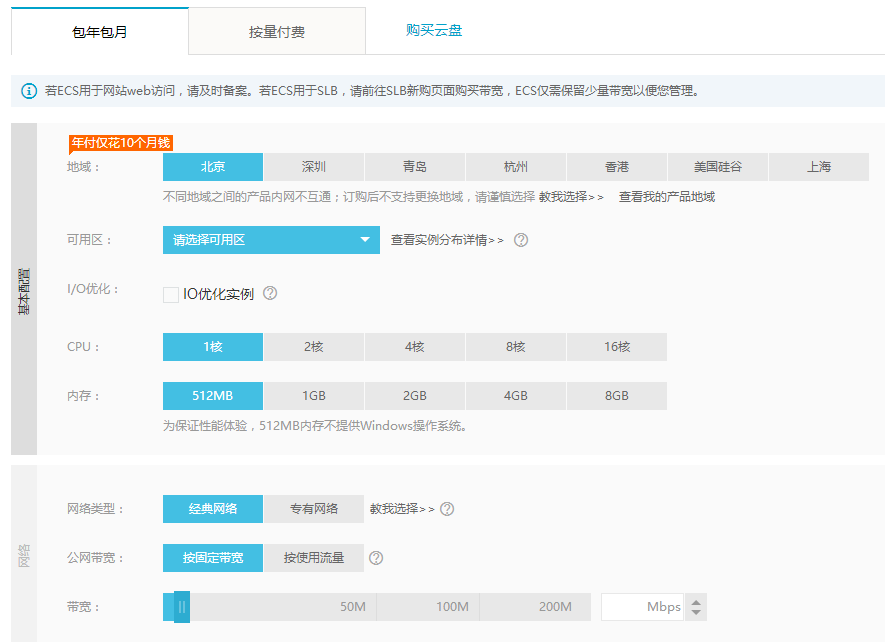Select 2GB memory option
This screenshot has width=885, height=642.
point(415,396)
